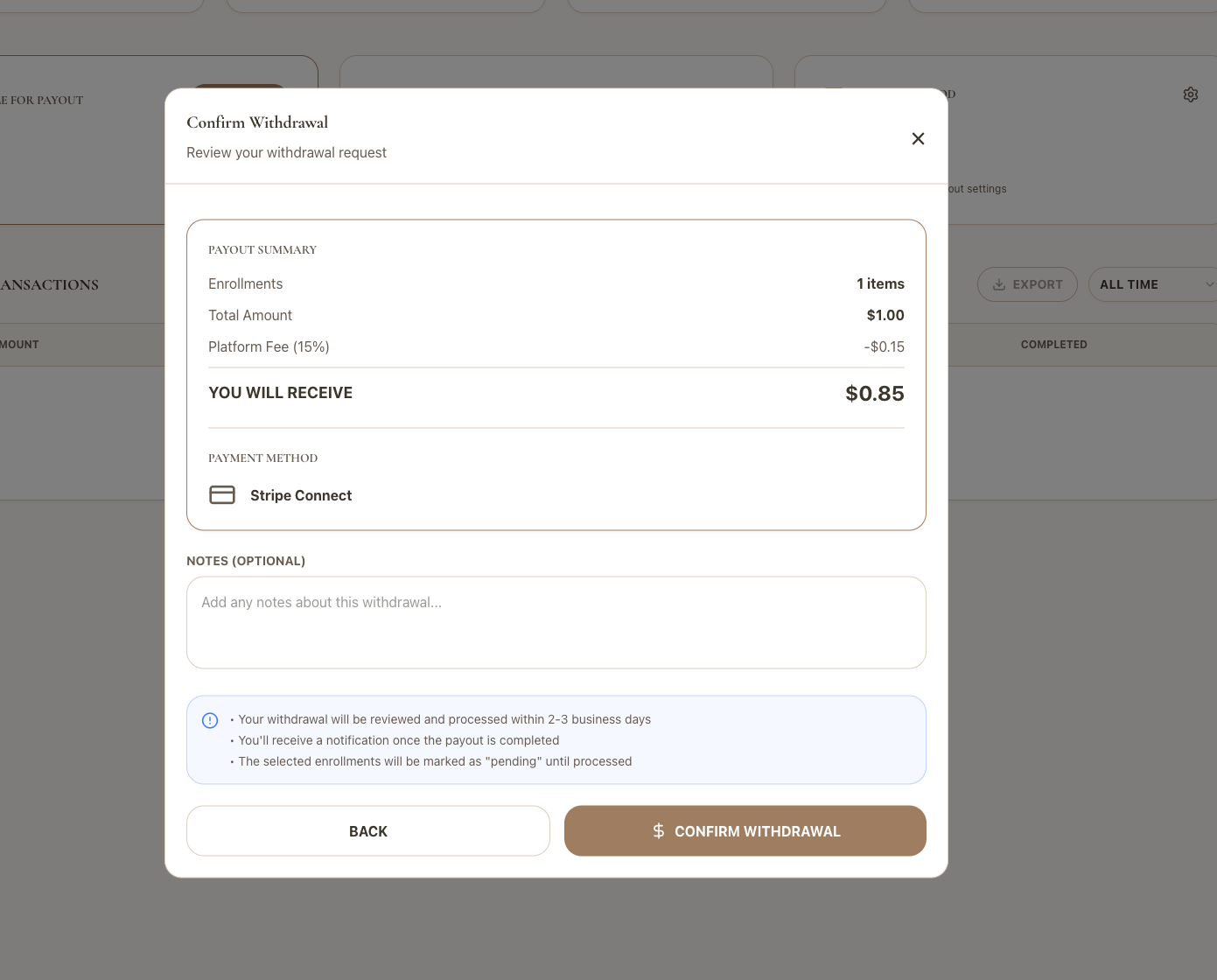Screen dimensions: 1217x980
Task: Click the Transactions section heading
Action: pos(50,285)
